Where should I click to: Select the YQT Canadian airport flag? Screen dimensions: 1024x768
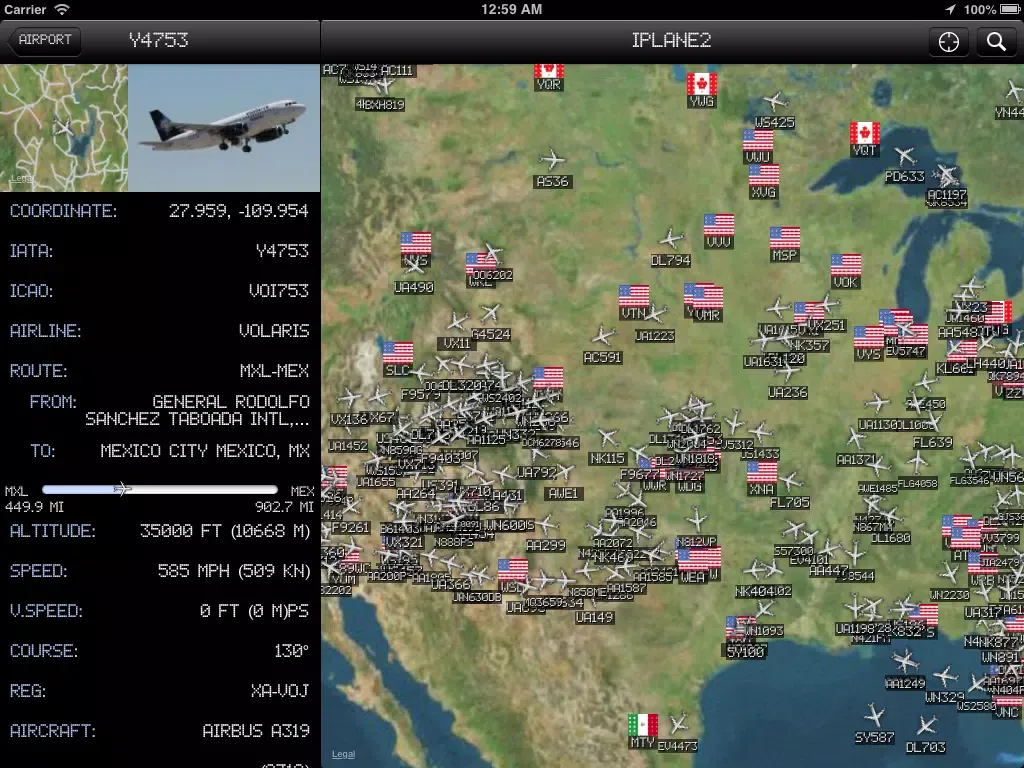pos(865,133)
